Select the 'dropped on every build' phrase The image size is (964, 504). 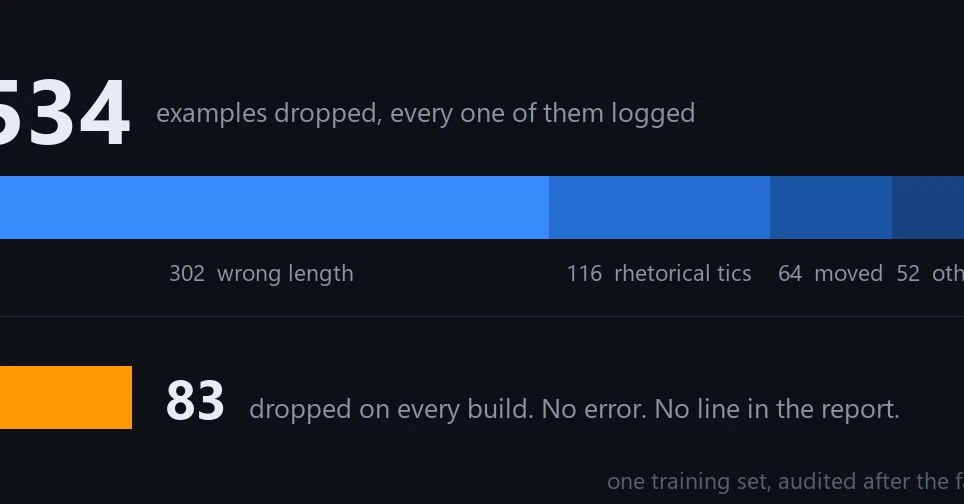(391, 409)
